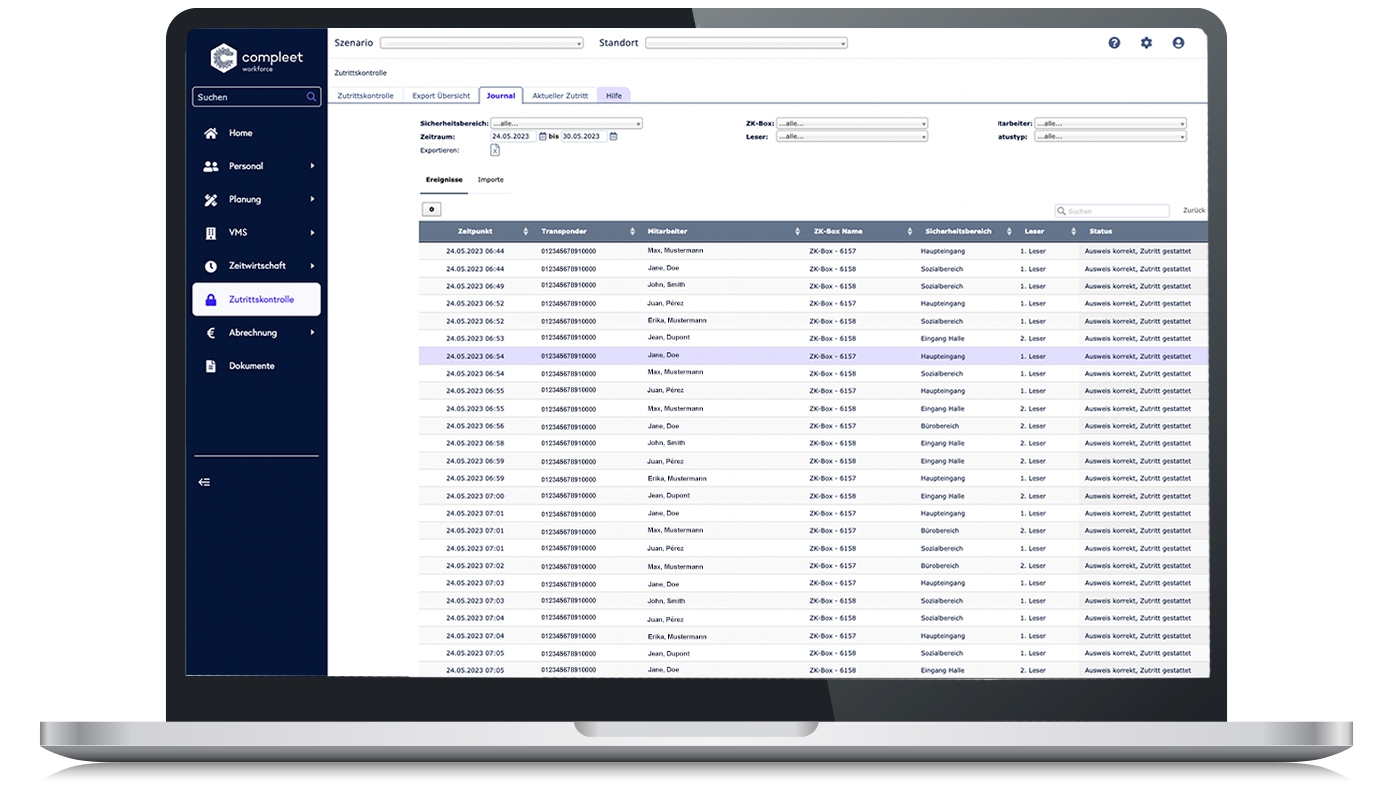Click timestamp 24.05.2023 06:58
The height and width of the screenshot is (795, 1396).
(x=475, y=443)
